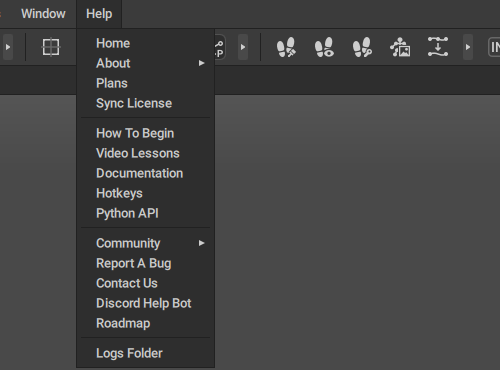
Task: Choose Contact Us in Help menu
Action: 145,283
